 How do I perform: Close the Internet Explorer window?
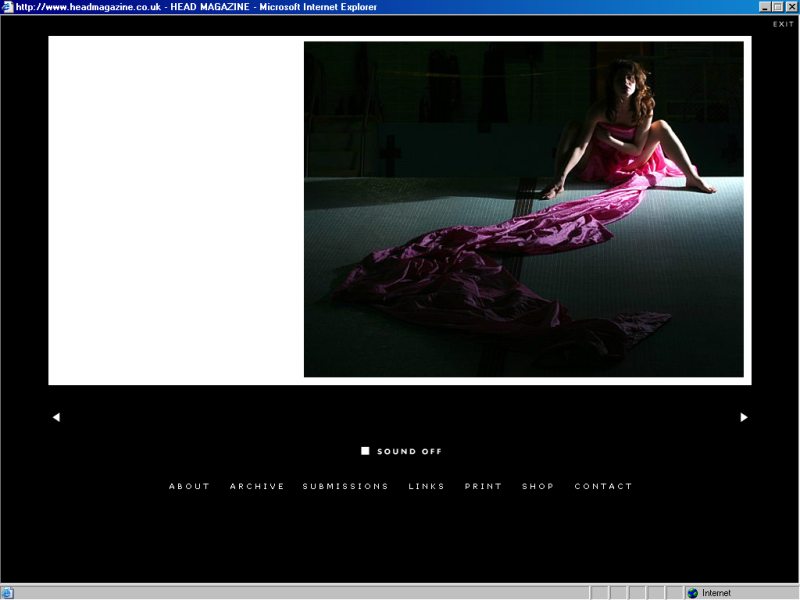point(791,7)
